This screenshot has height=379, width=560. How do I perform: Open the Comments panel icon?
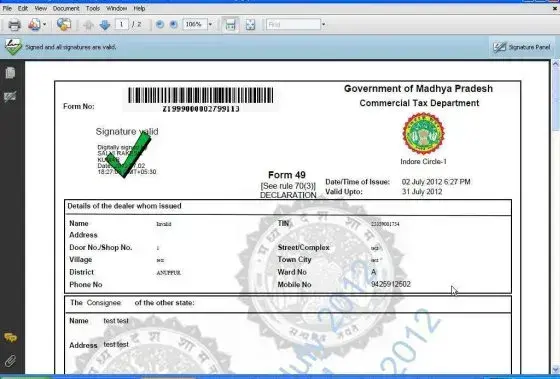tap(10, 337)
